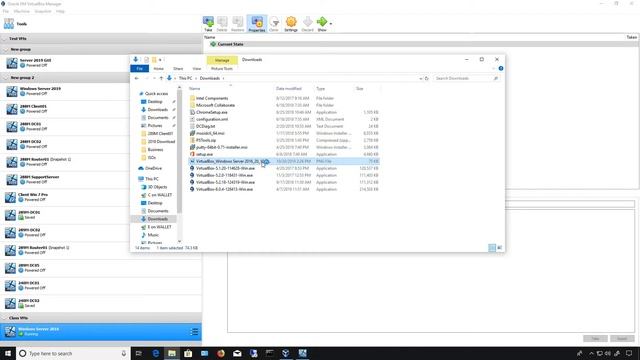Open the Machine menu in VirtualBox Manager
Screen dimensions: 640x360
coord(22,11)
